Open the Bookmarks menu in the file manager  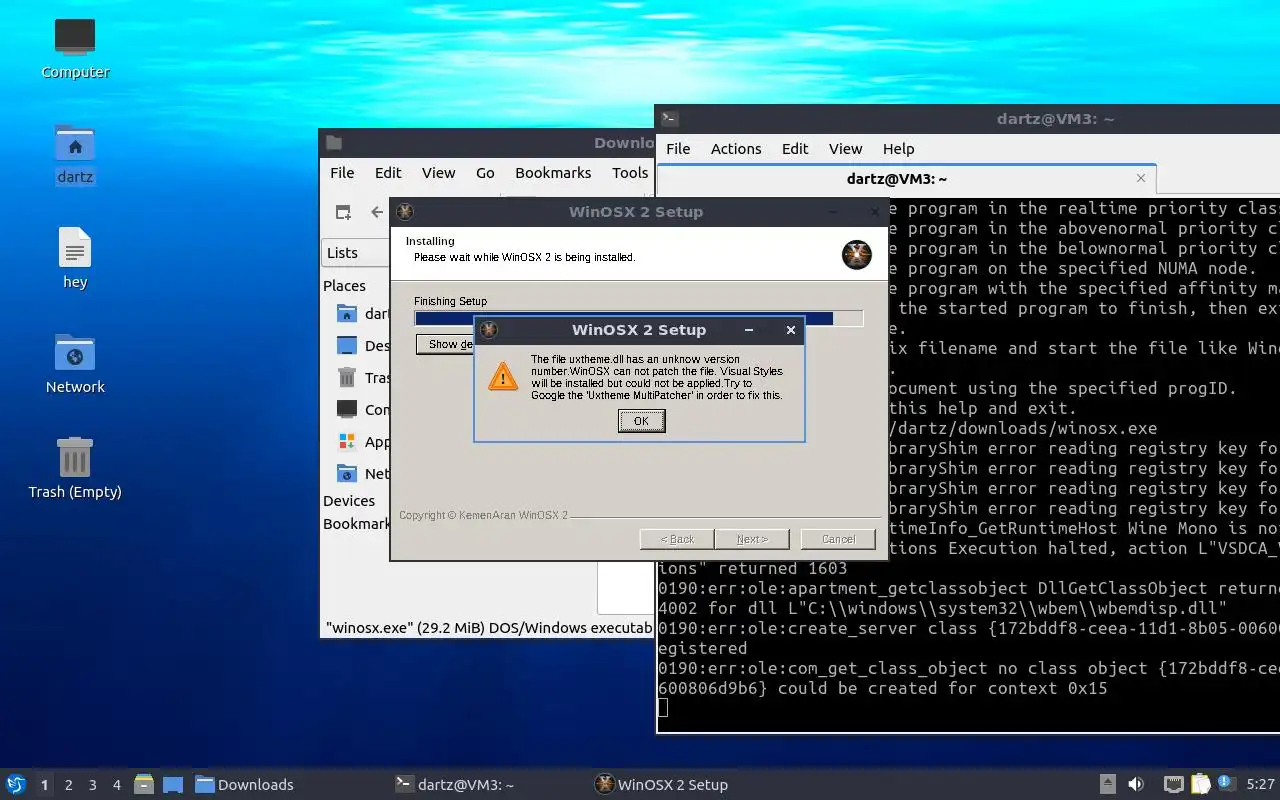[553, 173]
